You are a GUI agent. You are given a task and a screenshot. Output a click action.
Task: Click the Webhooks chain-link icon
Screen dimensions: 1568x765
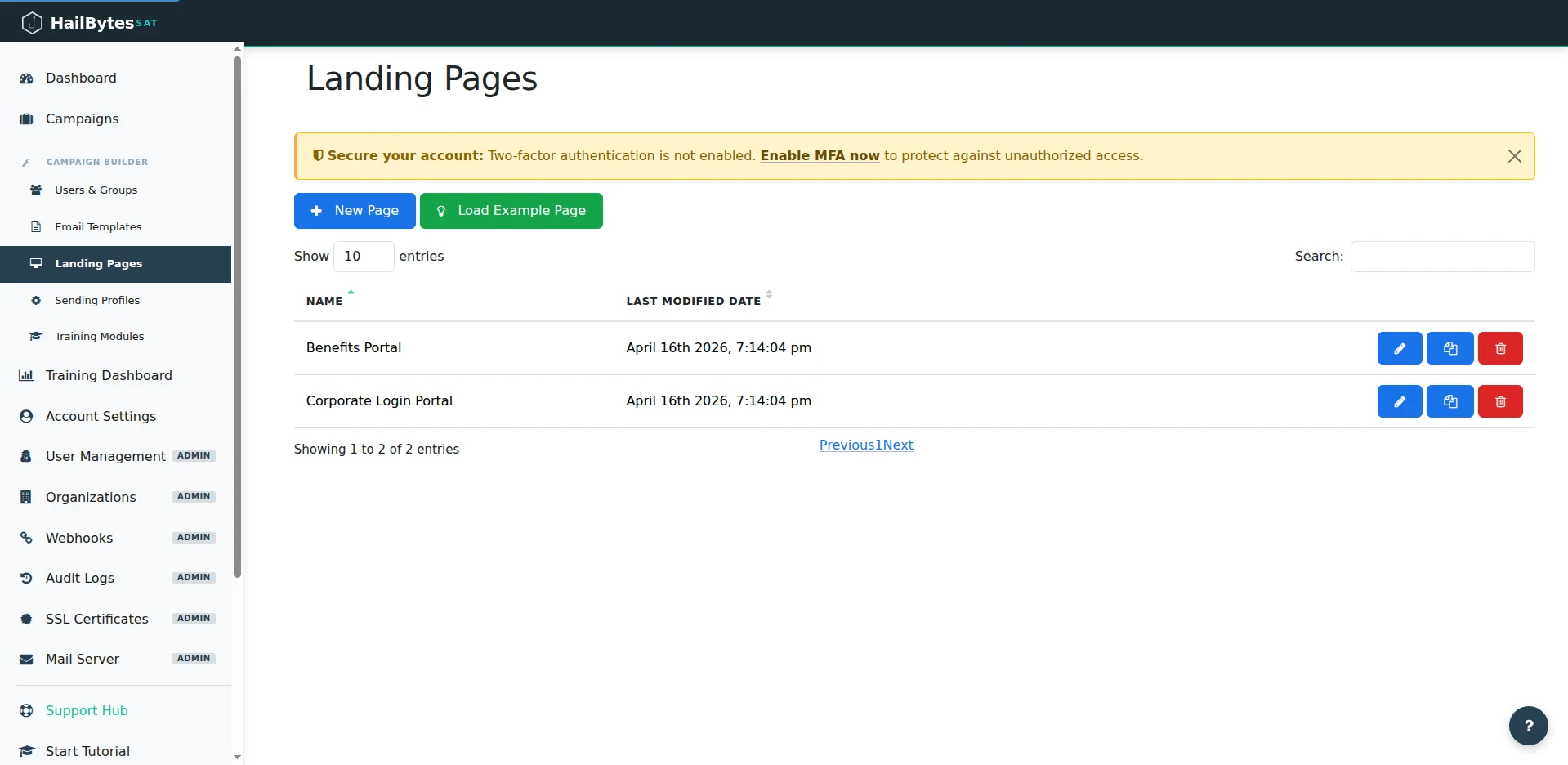tap(25, 538)
